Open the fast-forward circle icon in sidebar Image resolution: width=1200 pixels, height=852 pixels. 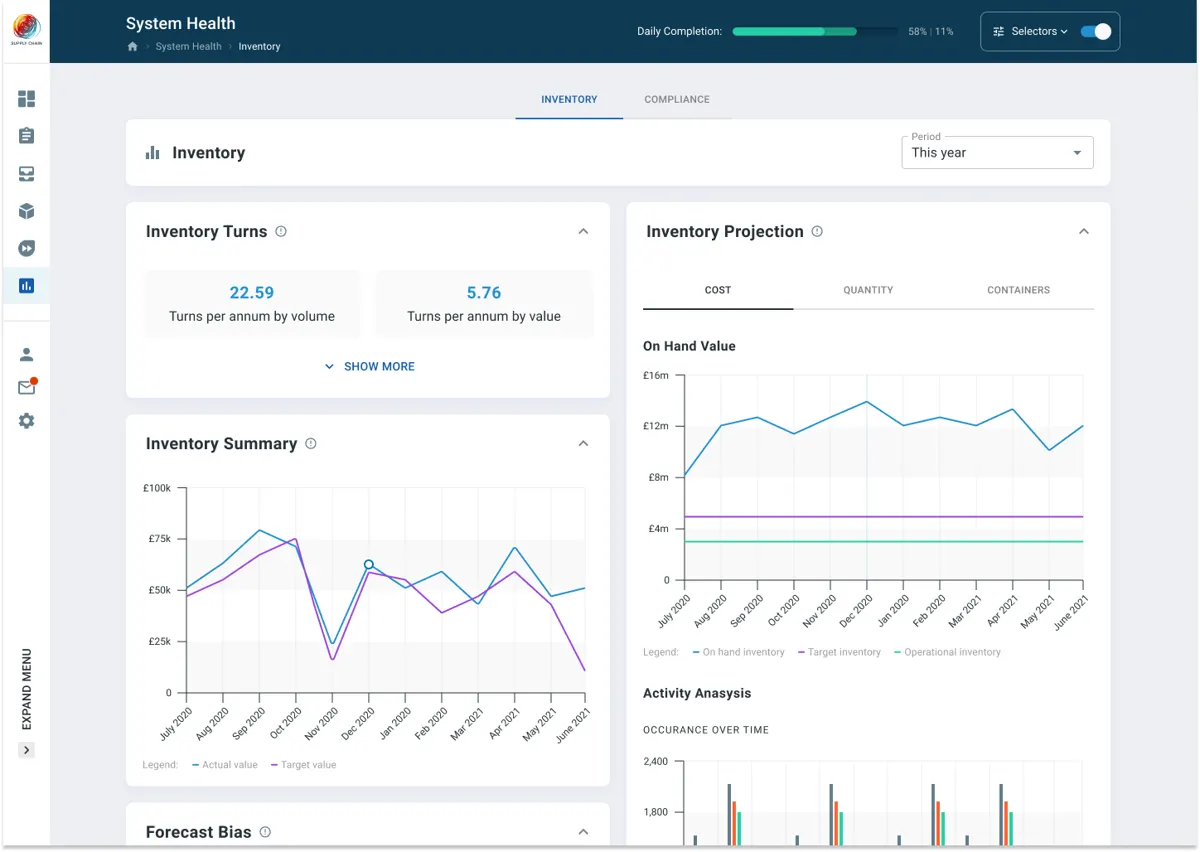pos(27,248)
